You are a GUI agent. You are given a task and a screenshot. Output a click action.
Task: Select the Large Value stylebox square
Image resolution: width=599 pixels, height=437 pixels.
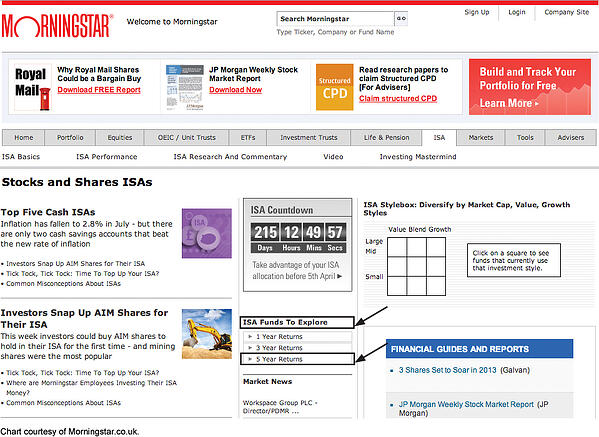click(x=397, y=247)
